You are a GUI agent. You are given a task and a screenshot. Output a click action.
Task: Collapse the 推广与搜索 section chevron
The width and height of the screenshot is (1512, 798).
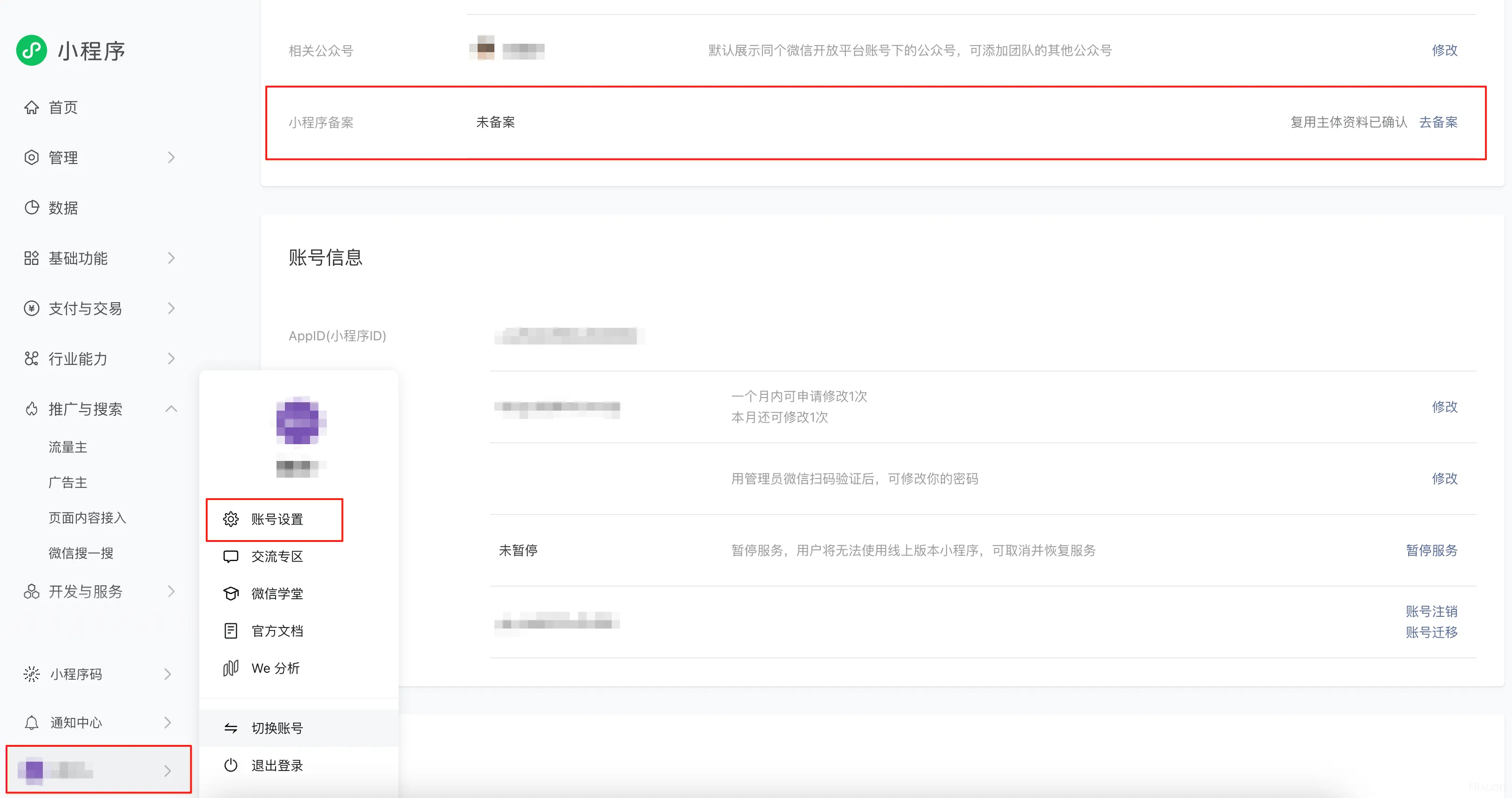(x=171, y=409)
